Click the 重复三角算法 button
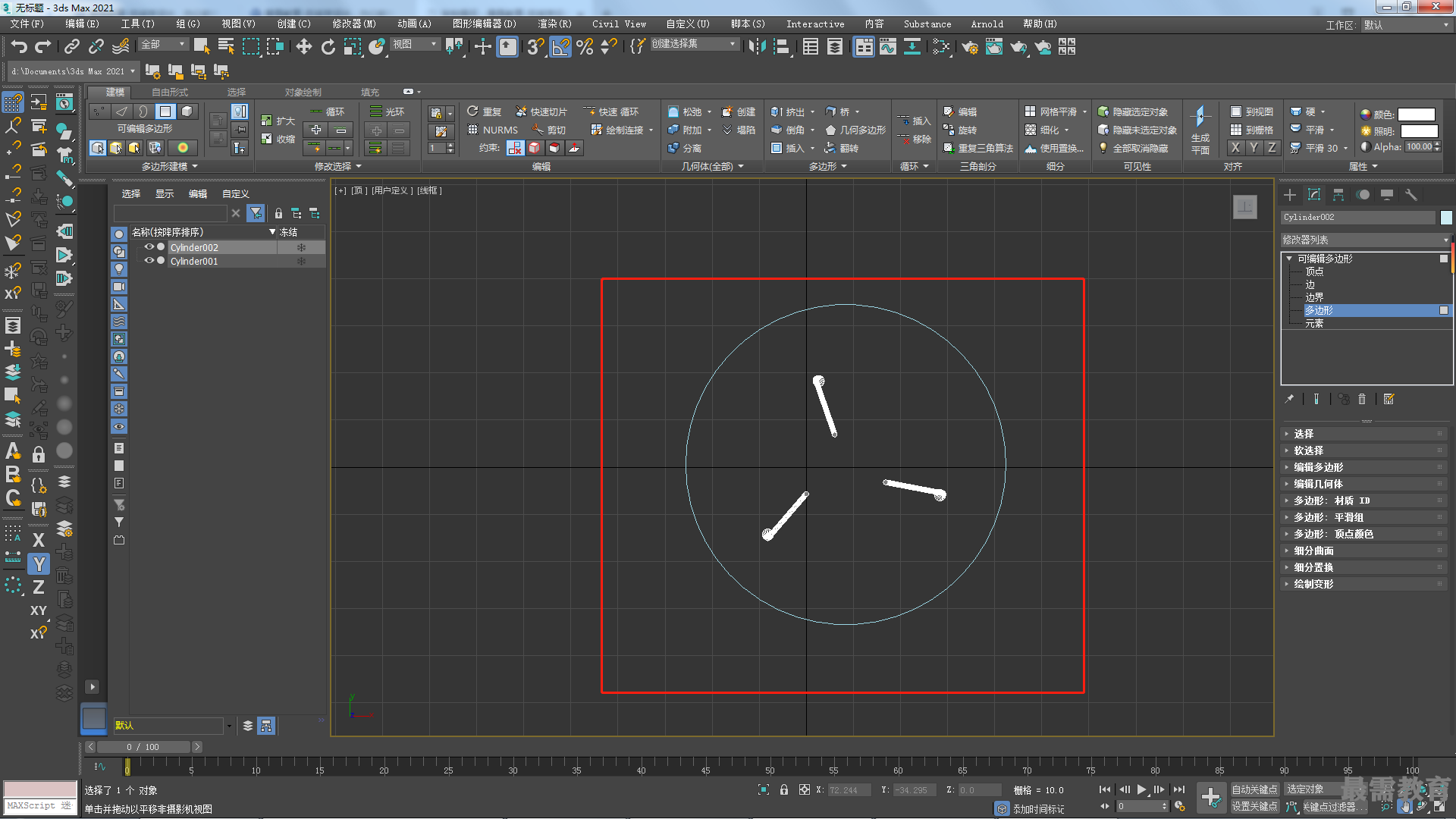The image size is (1456, 819). coord(978,148)
